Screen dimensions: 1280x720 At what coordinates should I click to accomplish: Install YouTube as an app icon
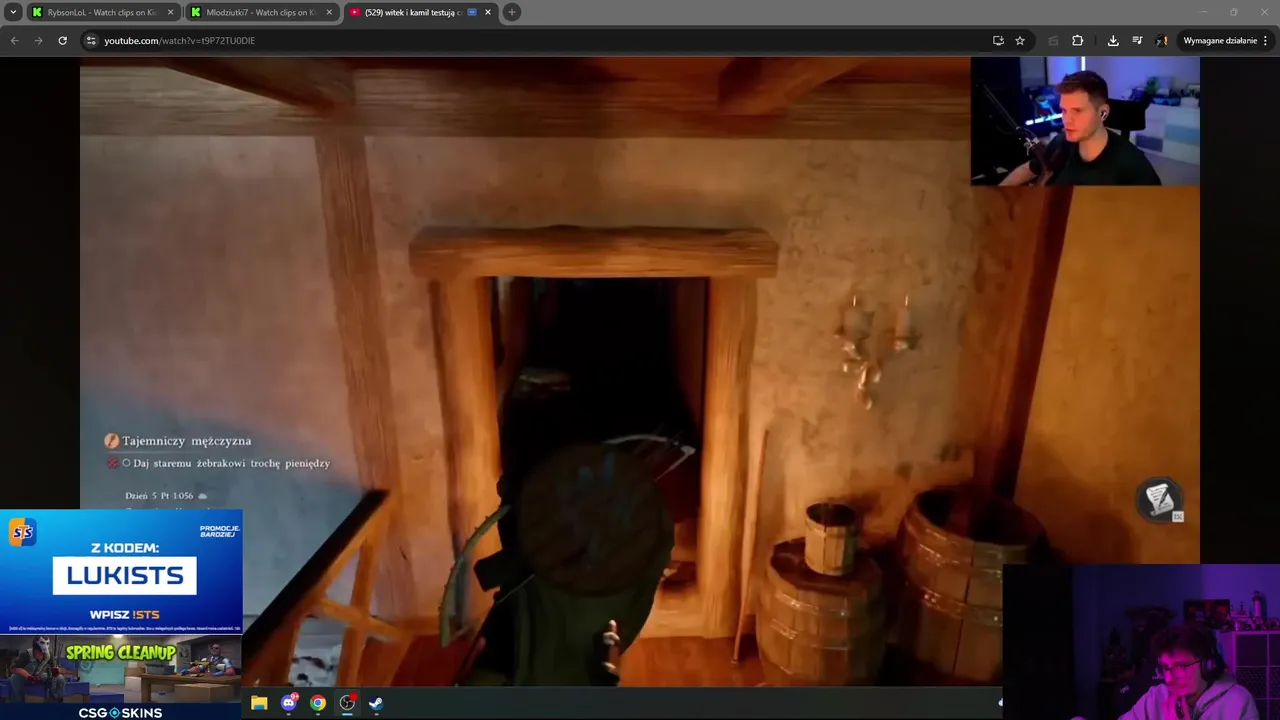[x=998, y=40]
